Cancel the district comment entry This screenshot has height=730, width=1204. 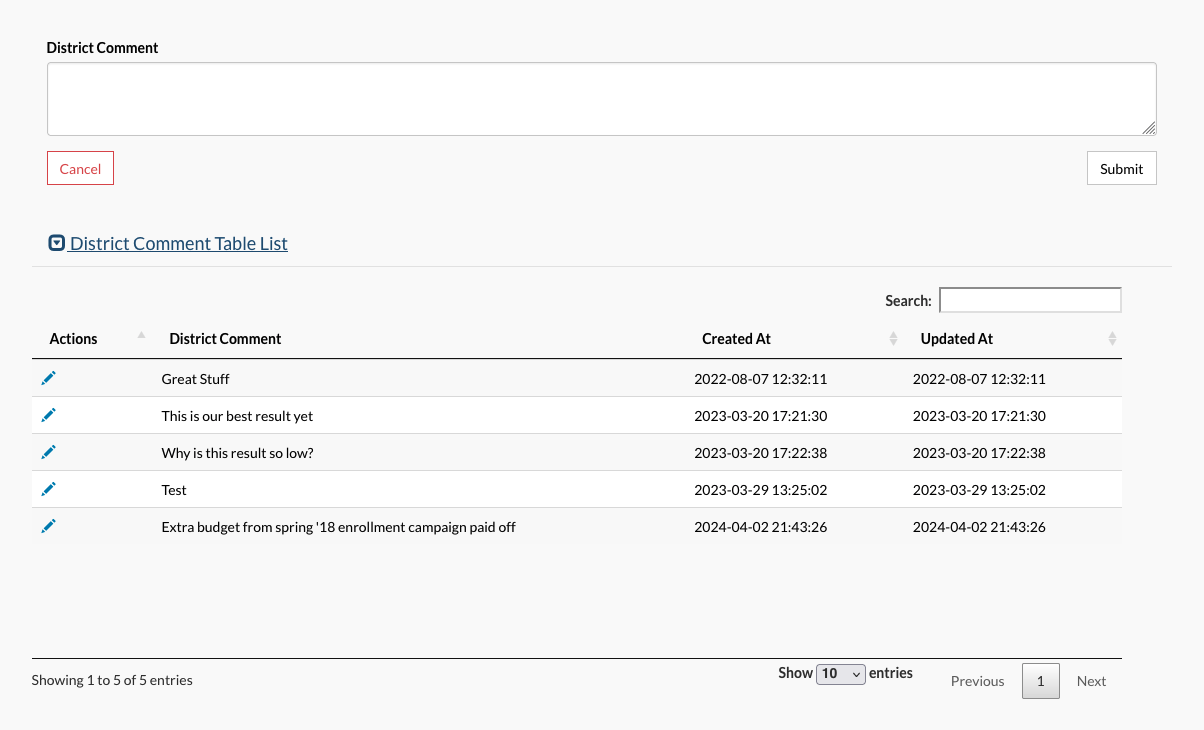point(80,168)
